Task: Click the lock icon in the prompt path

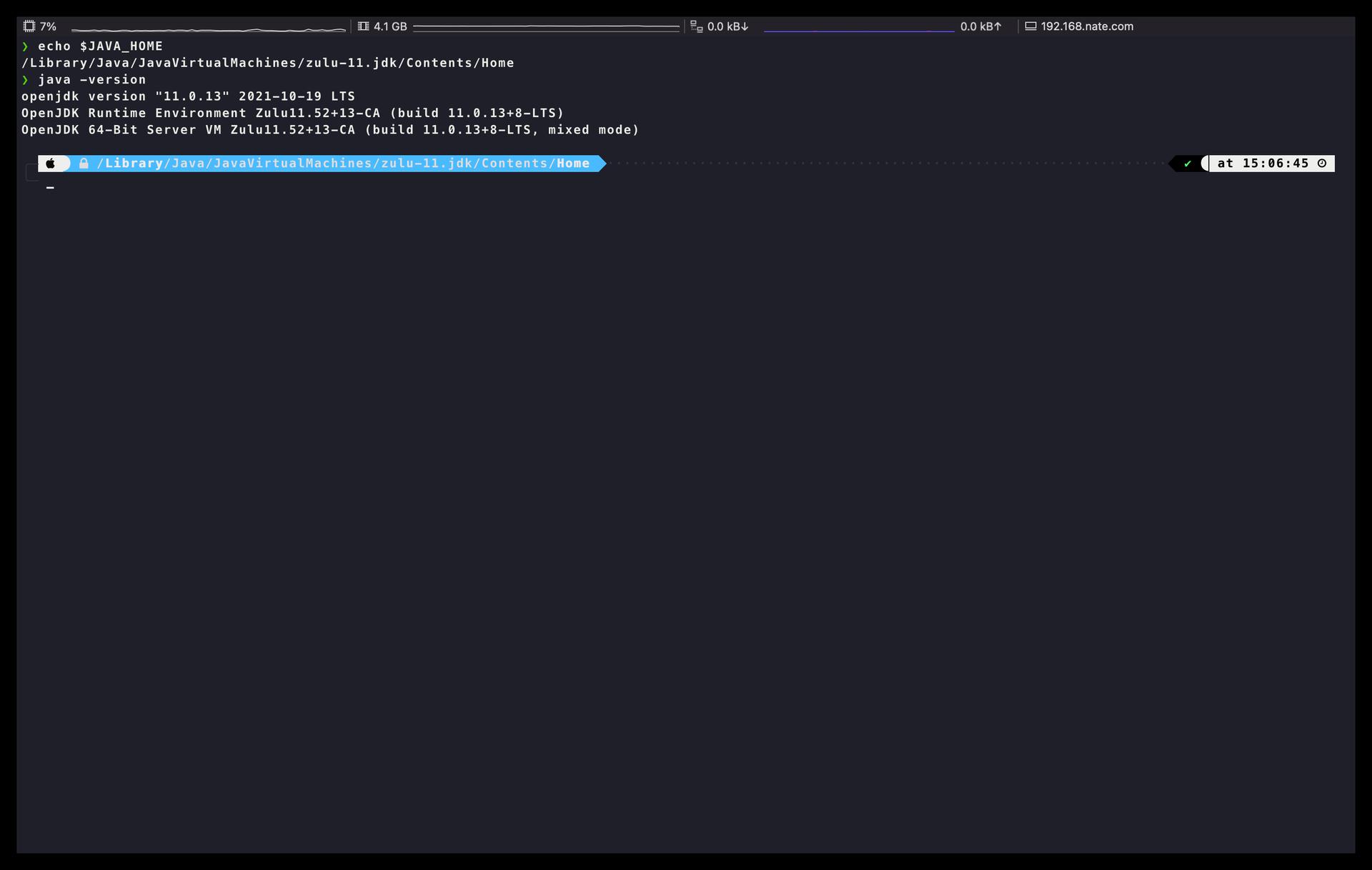Action: 84,164
